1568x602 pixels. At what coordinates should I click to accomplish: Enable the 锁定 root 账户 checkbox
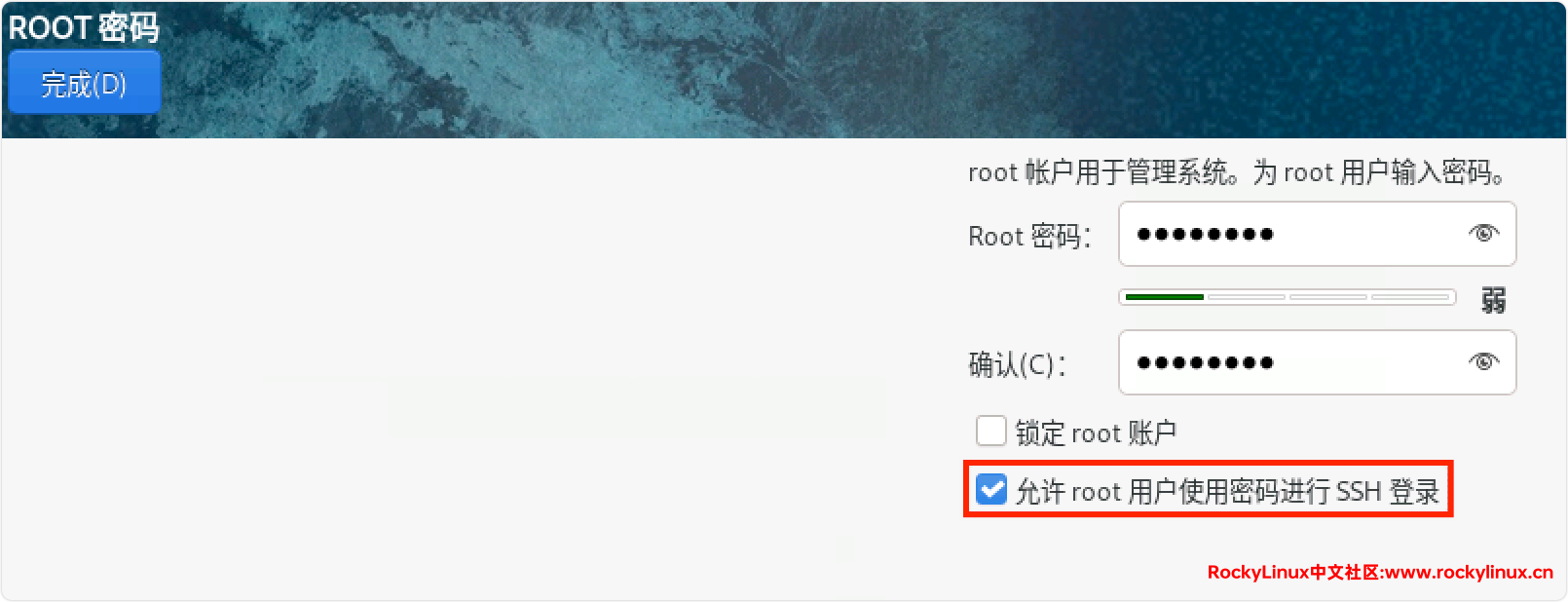coord(991,431)
